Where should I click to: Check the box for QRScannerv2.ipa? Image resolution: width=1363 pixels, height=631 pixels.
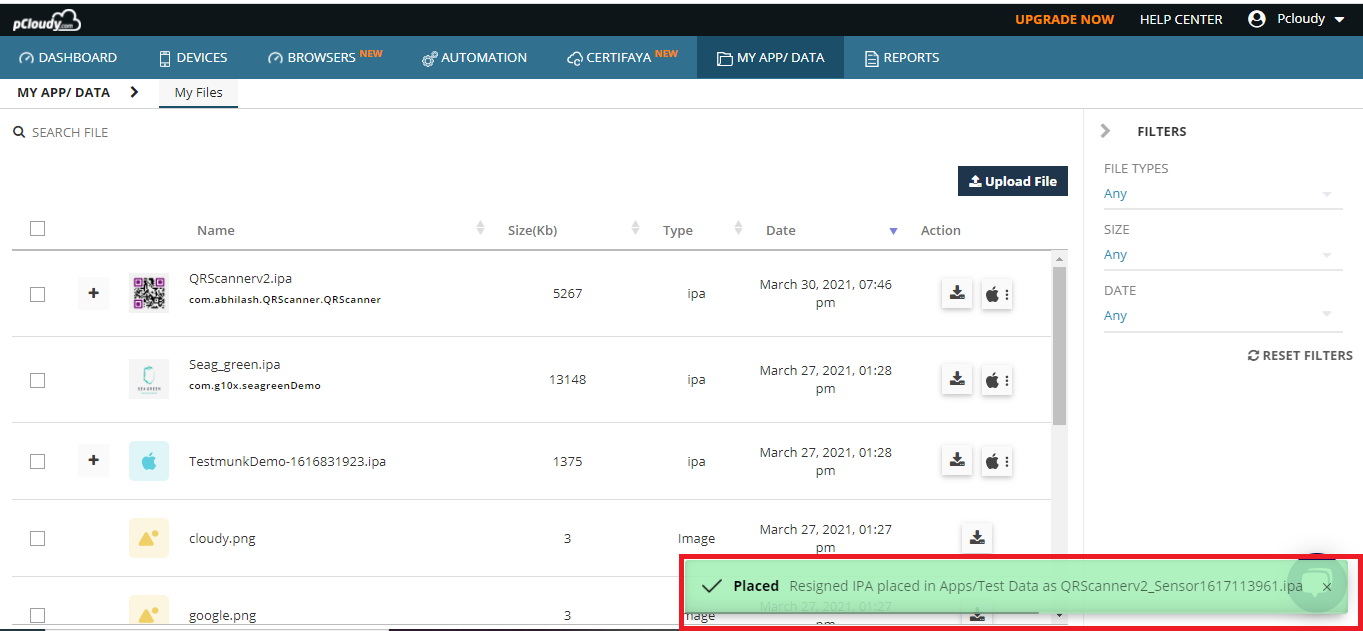38,294
